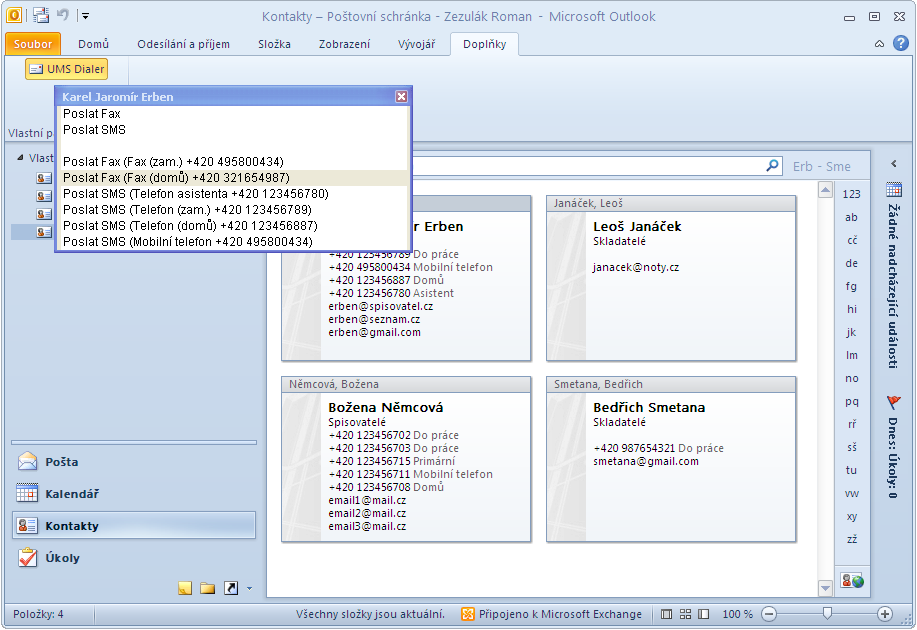
Task: Open Notes via the yellow note icon
Action: click(x=185, y=588)
